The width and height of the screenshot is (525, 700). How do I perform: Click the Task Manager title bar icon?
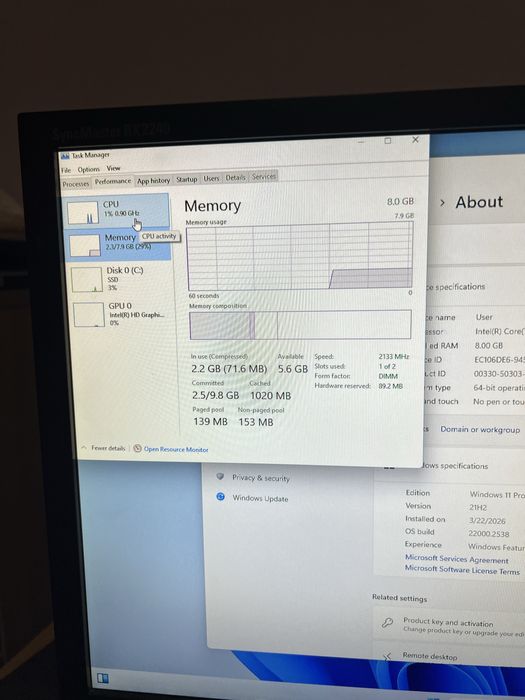tap(65, 156)
